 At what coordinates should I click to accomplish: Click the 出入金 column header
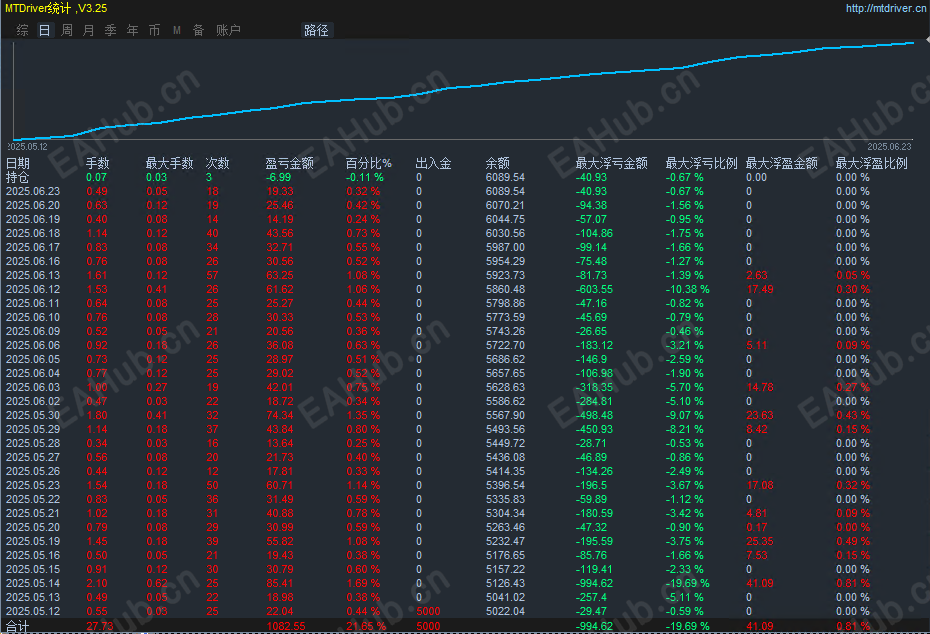click(x=434, y=163)
